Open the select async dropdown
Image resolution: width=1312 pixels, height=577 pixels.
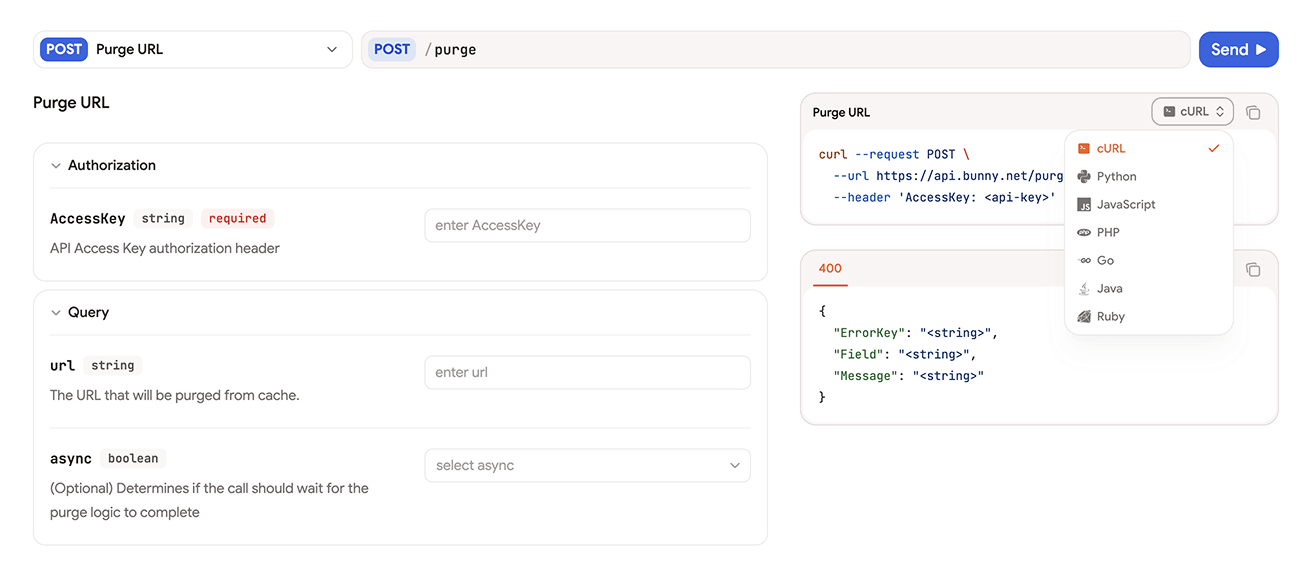587,466
